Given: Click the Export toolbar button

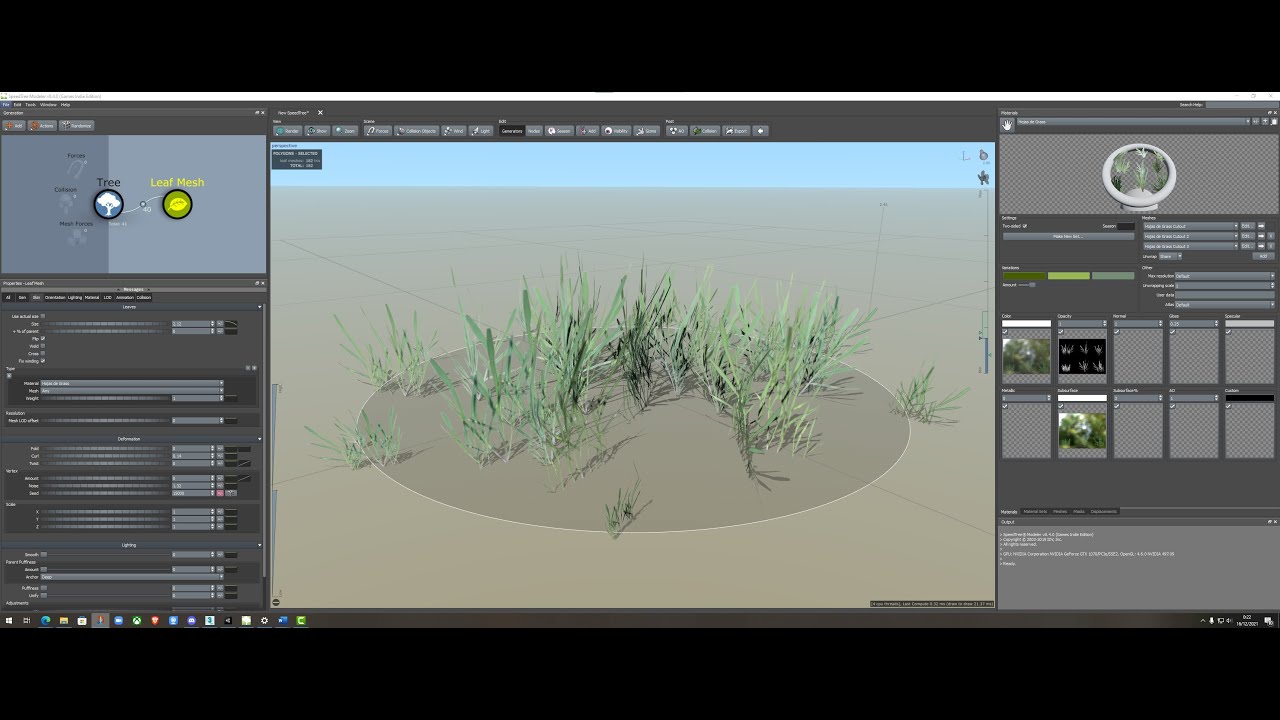Looking at the screenshot, I should click(737, 130).
